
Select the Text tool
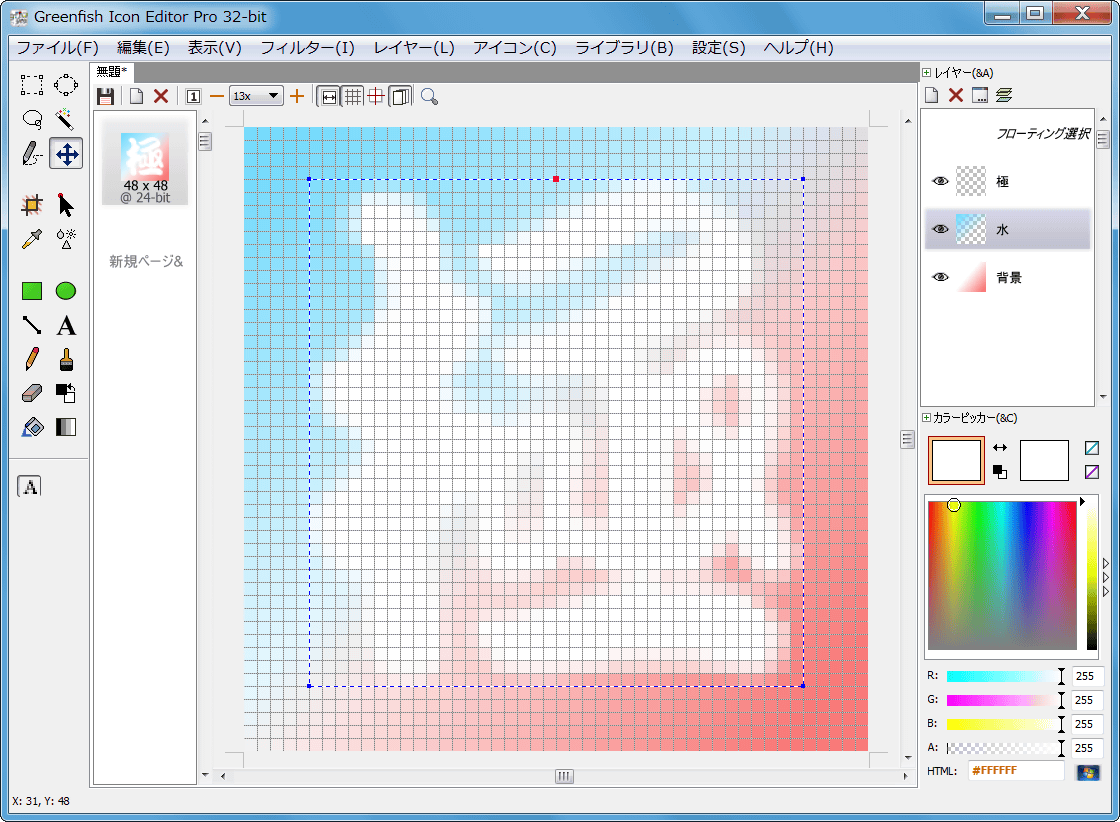(66, 325)
